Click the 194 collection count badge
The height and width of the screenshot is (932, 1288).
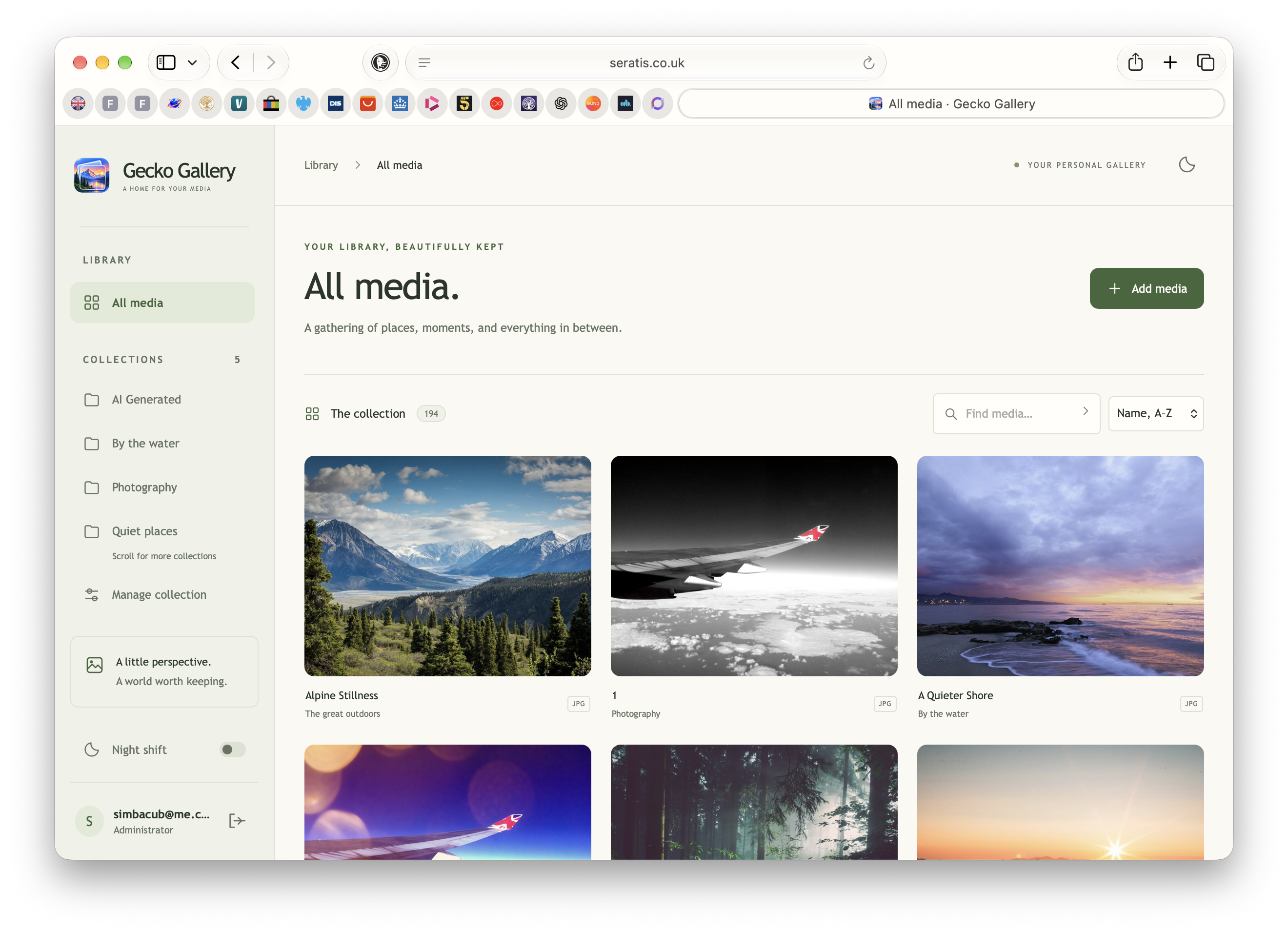(431, 413)
